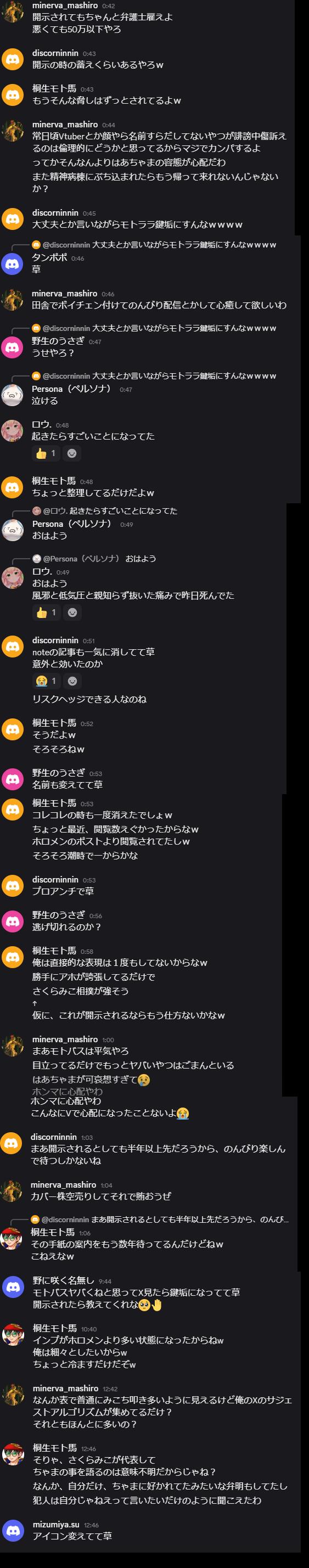Open minerva_mashiro's avatar at 0:42 message
Screen dimensions: 309x1568
(12, 12)
